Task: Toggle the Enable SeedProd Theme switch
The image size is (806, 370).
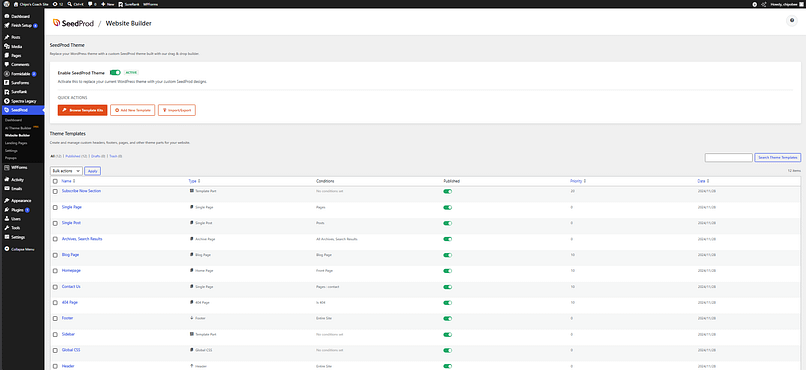Action: (115, 72)
